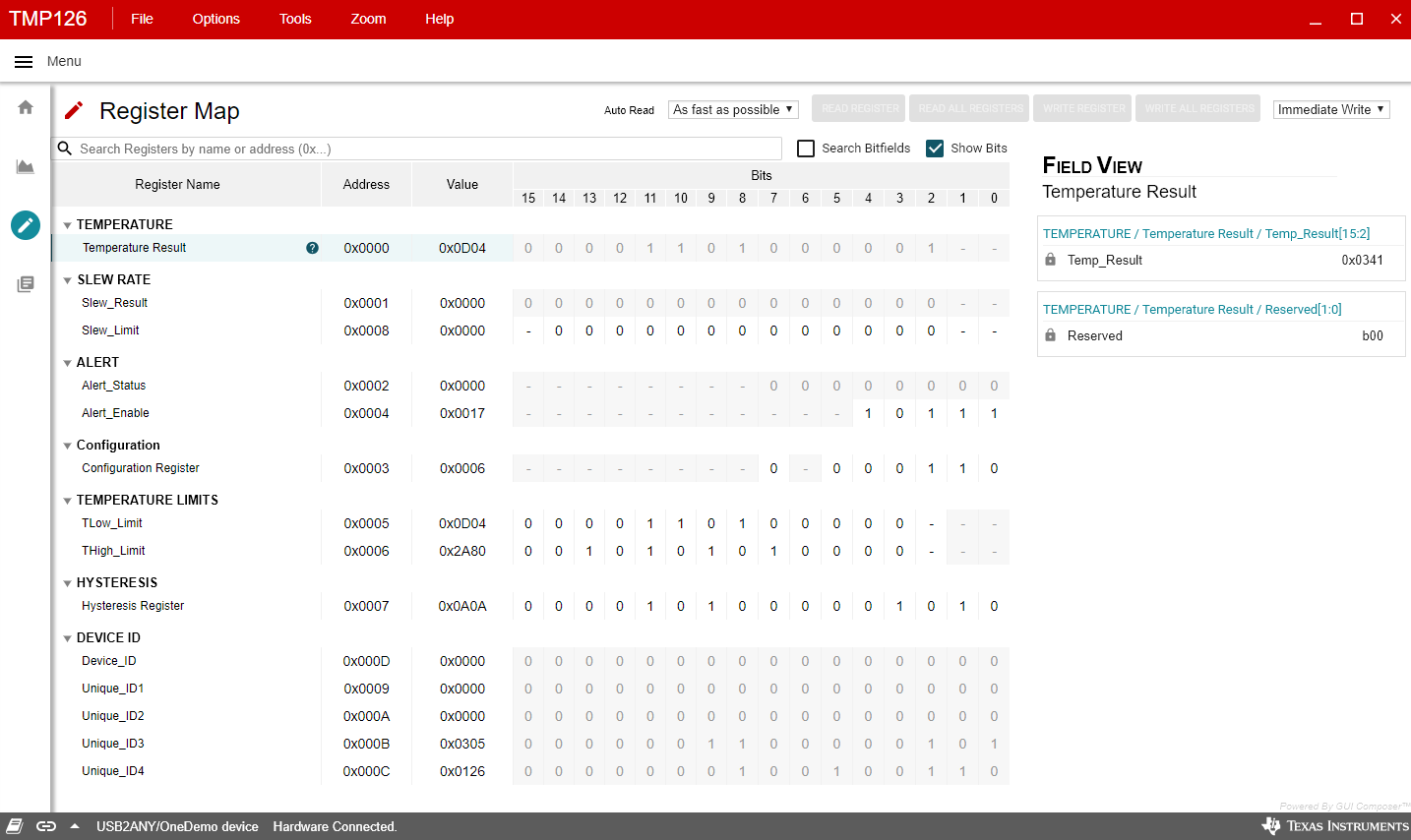Select the Register Map pencil icon in sidebar
This screenshot has width=1411, height=840.
pos(26,225)
